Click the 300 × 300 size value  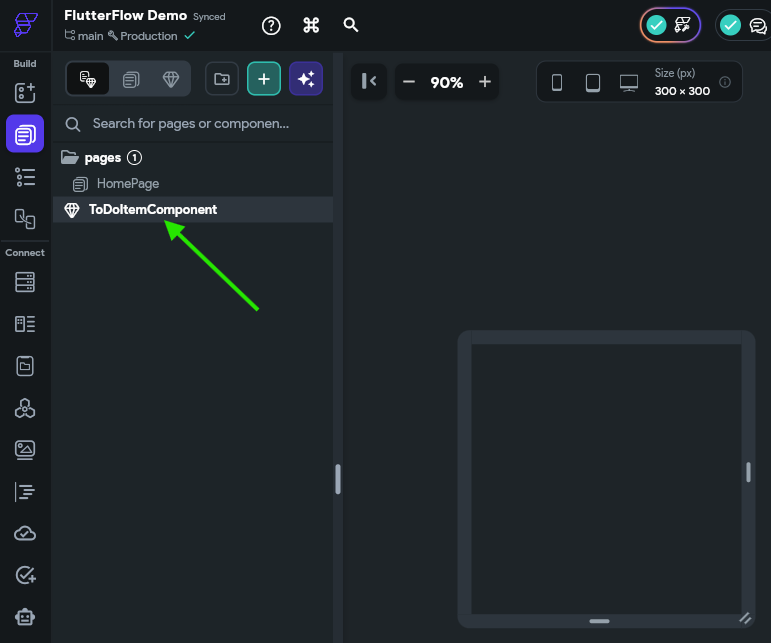pos(682,91)
